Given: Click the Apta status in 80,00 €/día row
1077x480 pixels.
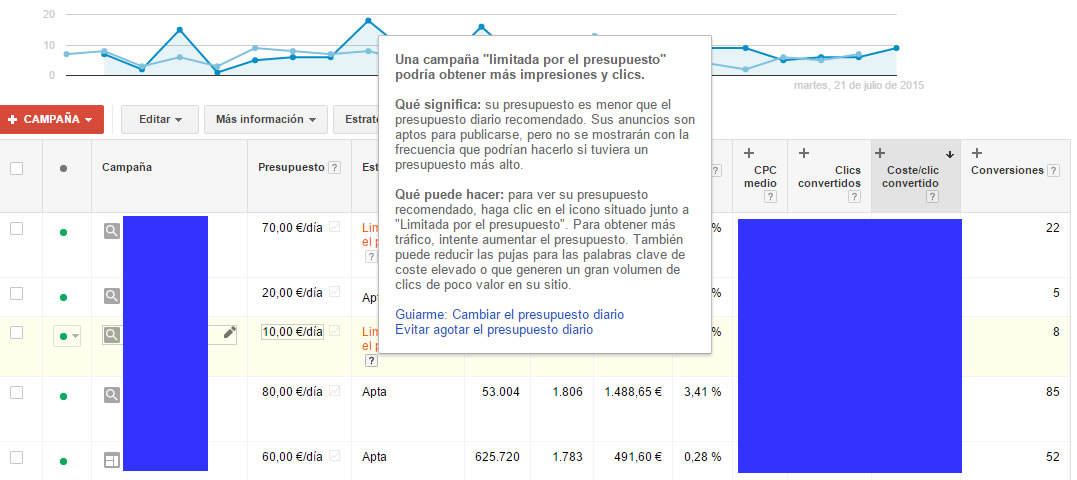Looking at the screenshot, I should 374,393.
